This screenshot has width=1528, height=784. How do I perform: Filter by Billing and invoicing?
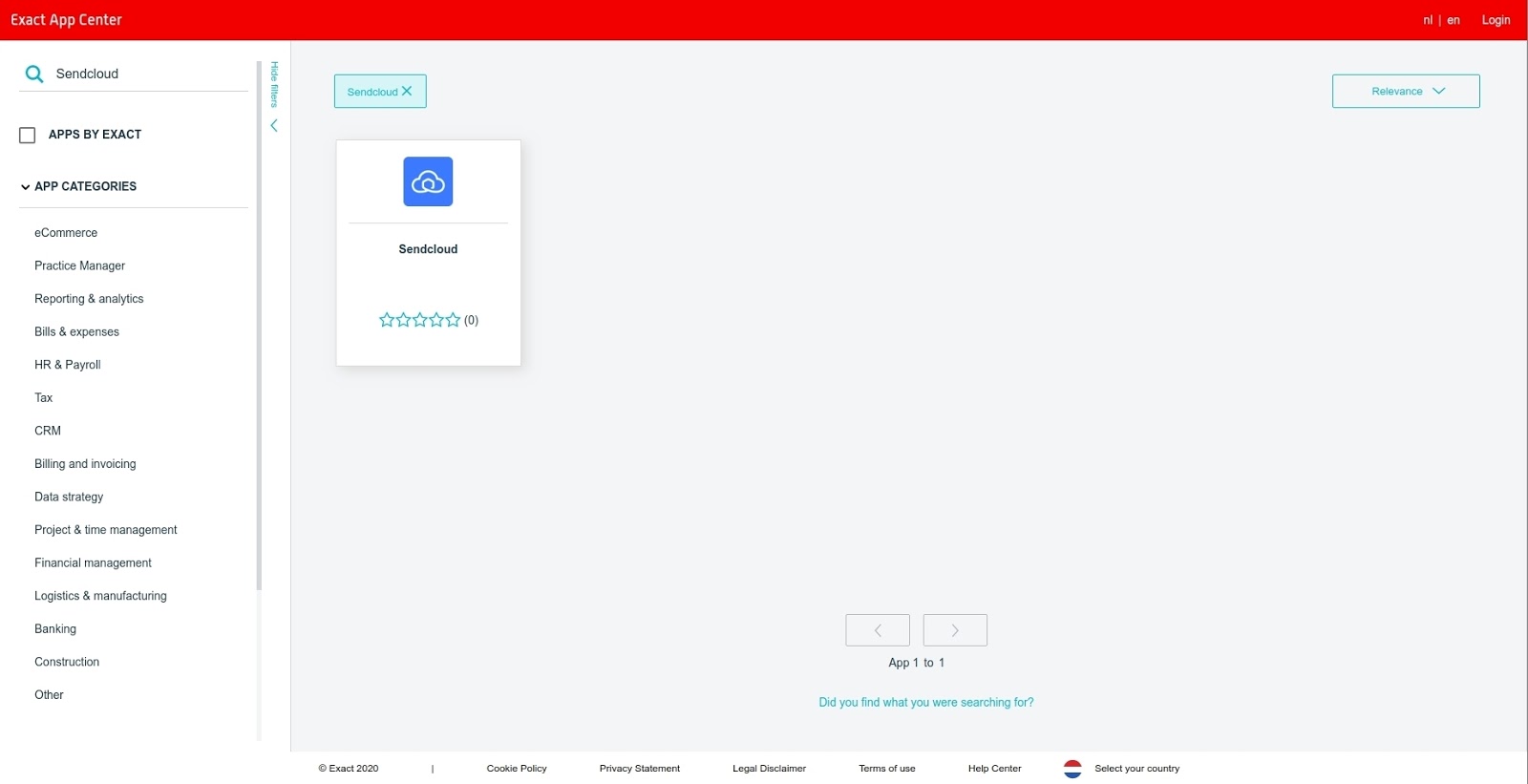click(85, 464)
